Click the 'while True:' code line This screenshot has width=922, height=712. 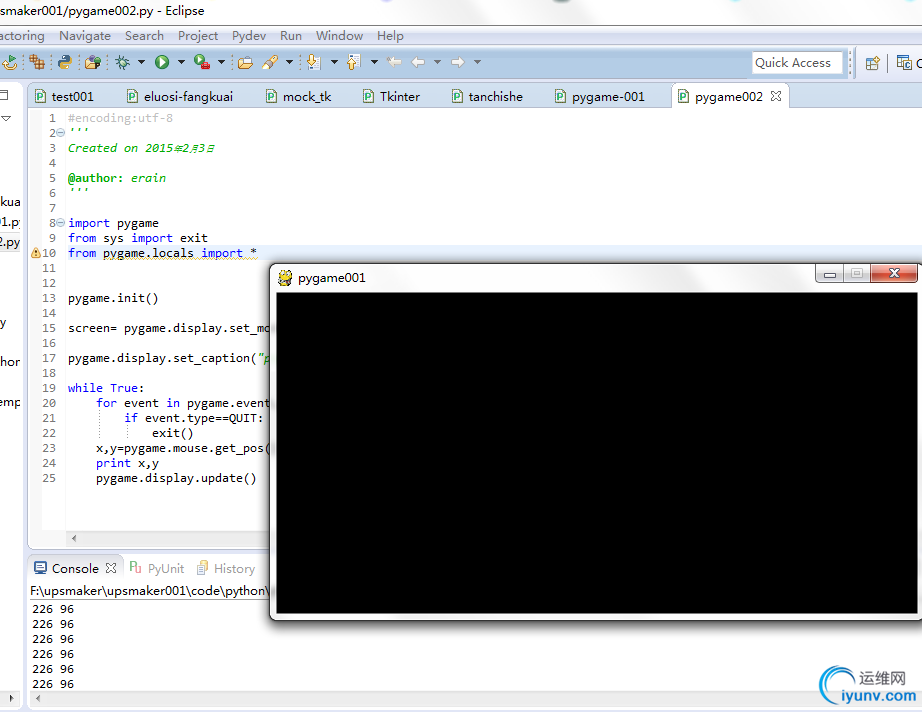(106, 388)
